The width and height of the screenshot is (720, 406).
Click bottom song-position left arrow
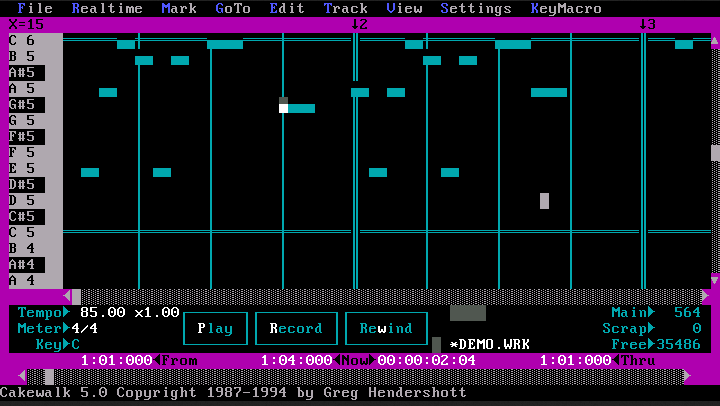coord(22,377)
